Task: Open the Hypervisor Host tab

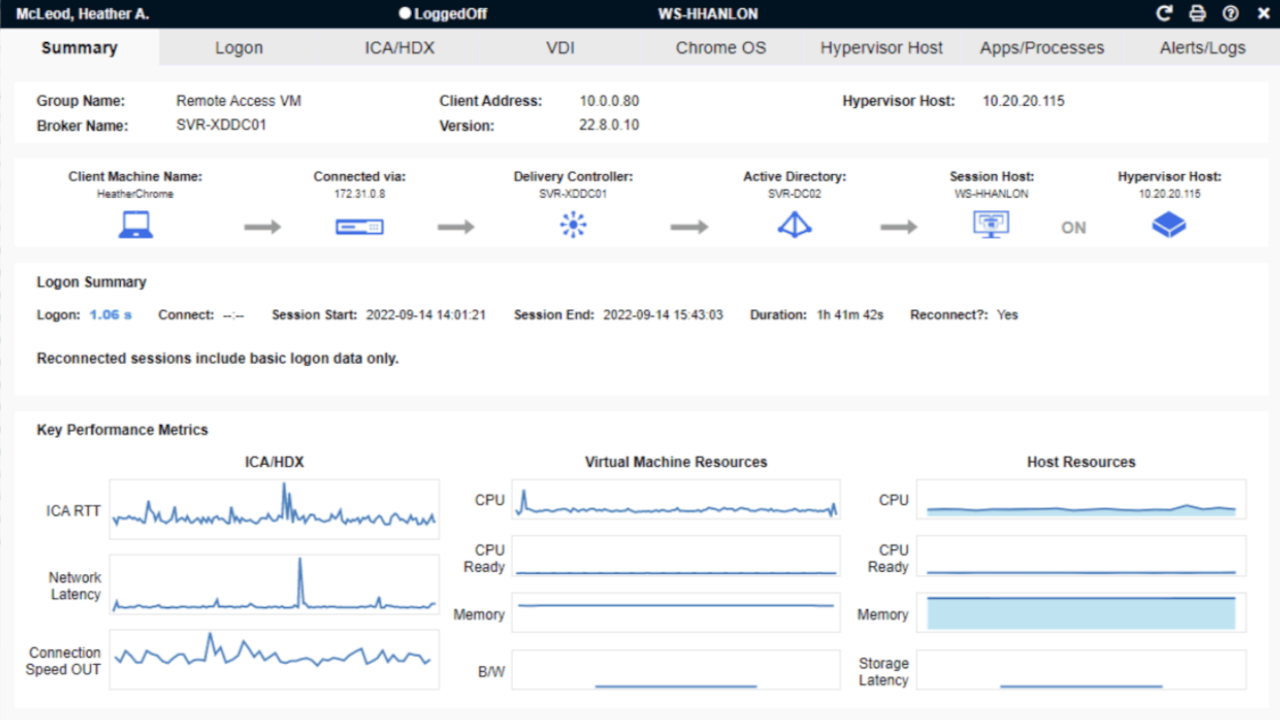Action: 881,47
